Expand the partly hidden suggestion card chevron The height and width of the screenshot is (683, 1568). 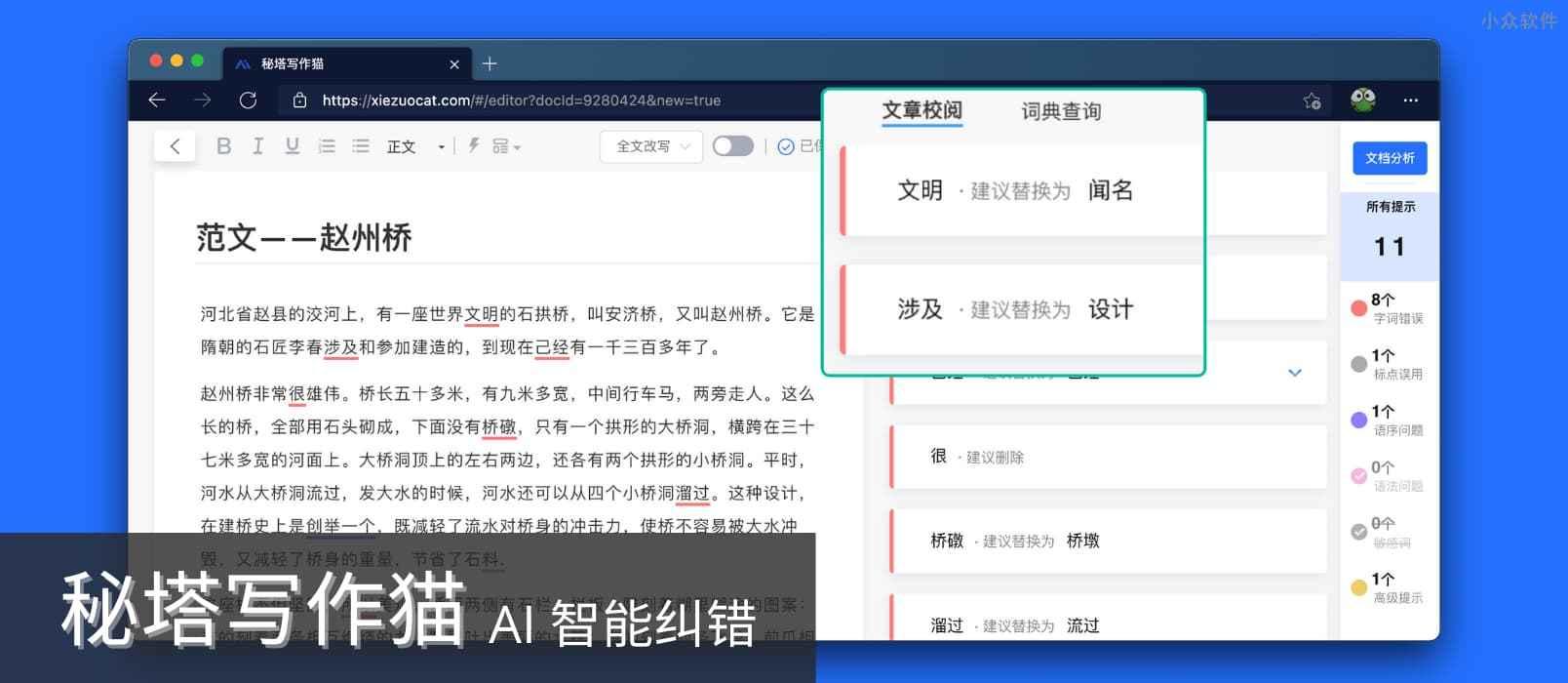(1295, 372)
